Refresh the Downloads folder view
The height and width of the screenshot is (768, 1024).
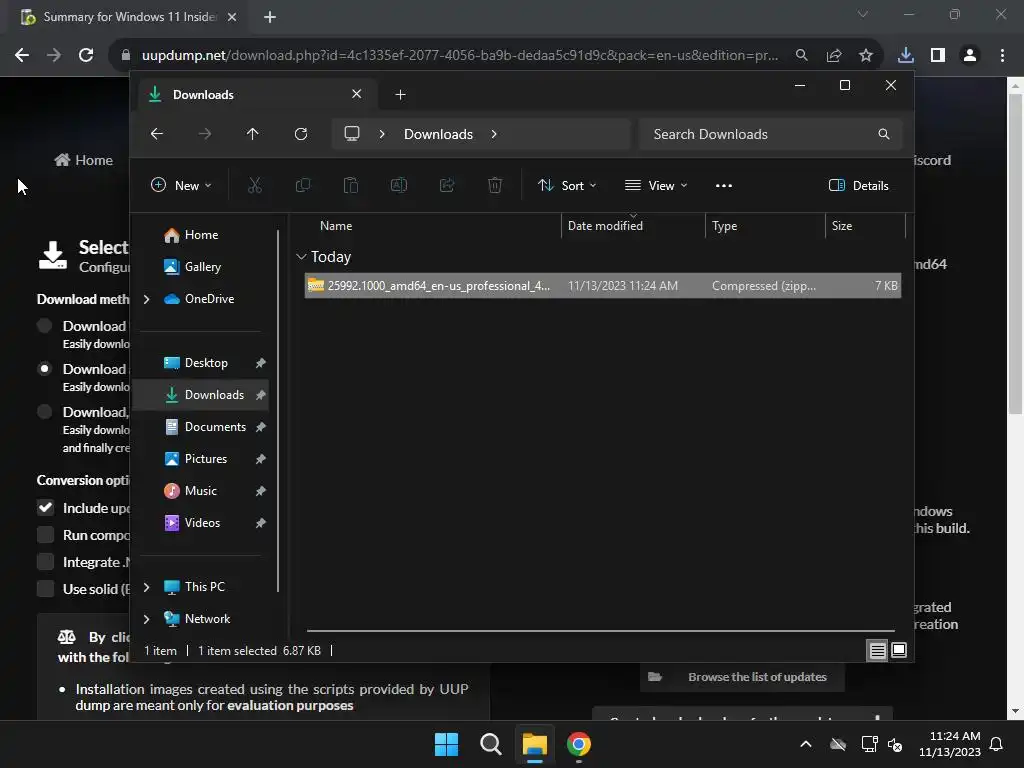[301, 134]
